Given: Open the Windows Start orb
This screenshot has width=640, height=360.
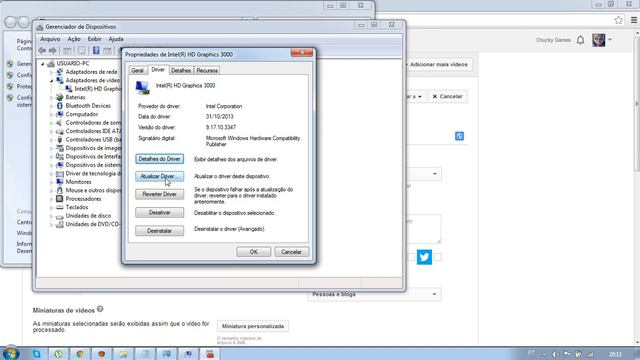Looking at the screenshot, I should tap(10, 353).
